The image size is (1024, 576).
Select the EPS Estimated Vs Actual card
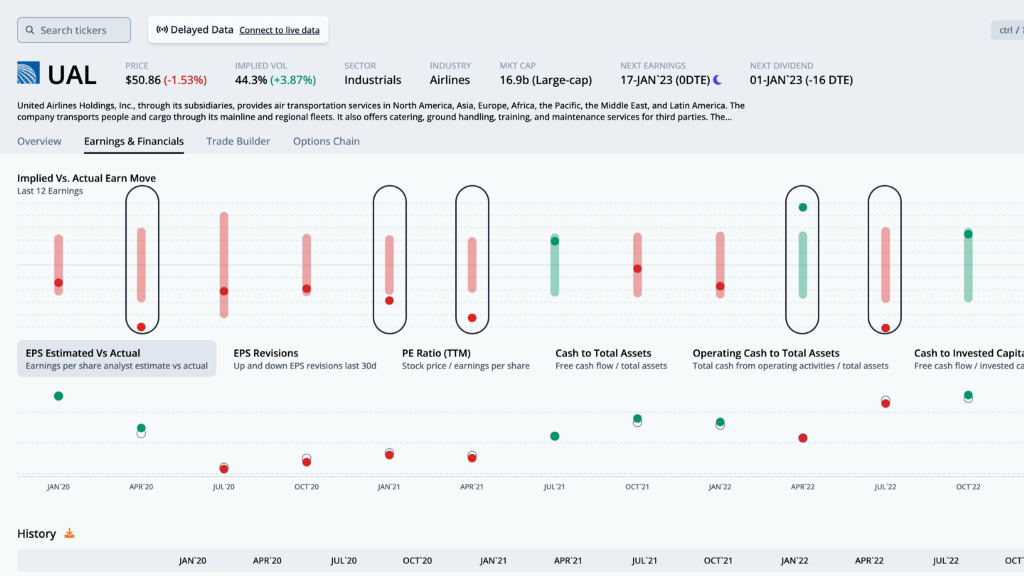[117, 359]
